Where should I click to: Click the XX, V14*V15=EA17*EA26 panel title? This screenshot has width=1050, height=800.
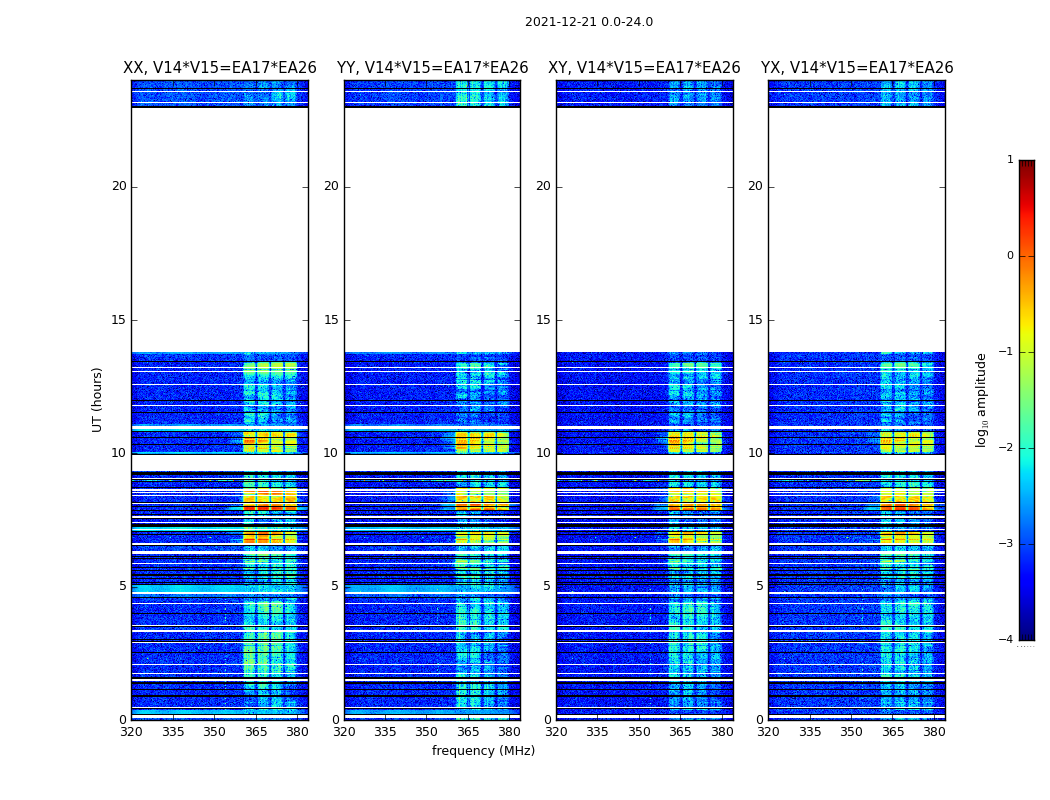[220, 68]
